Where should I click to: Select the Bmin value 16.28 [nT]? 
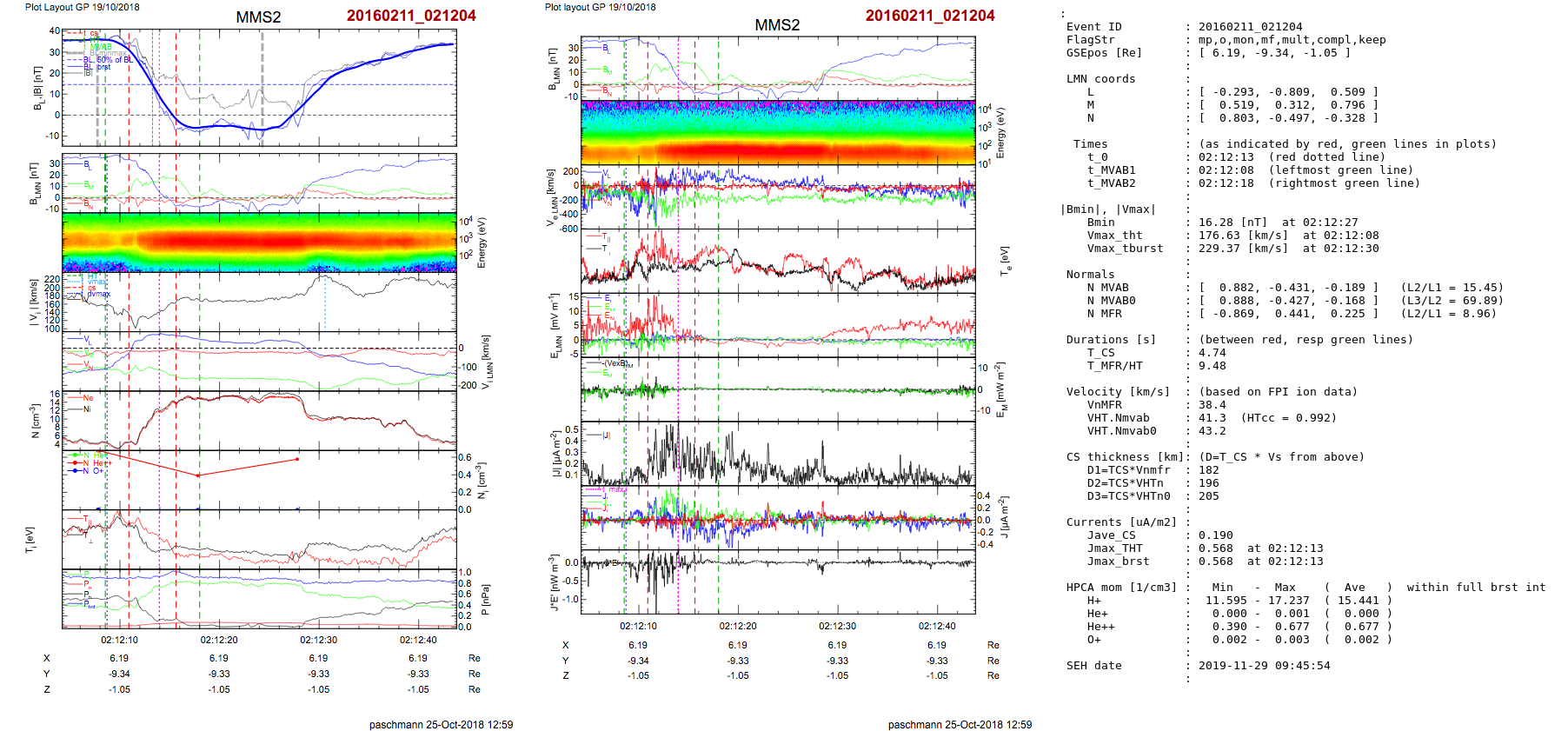pos(1230,223)
